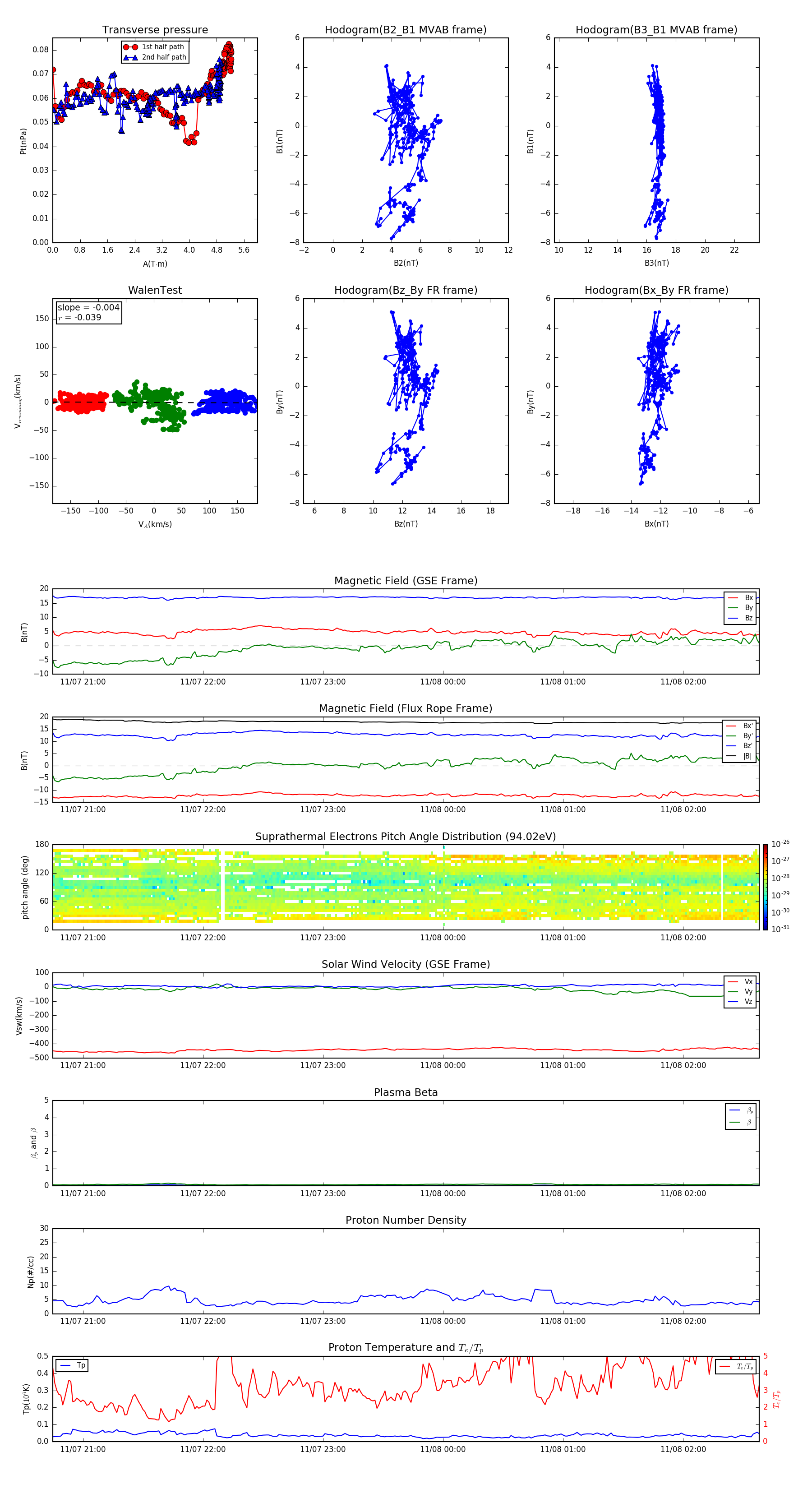Select Bx entry in the GSE Frame legend
The image size is (812, 1489).
[x=741, y=598]
